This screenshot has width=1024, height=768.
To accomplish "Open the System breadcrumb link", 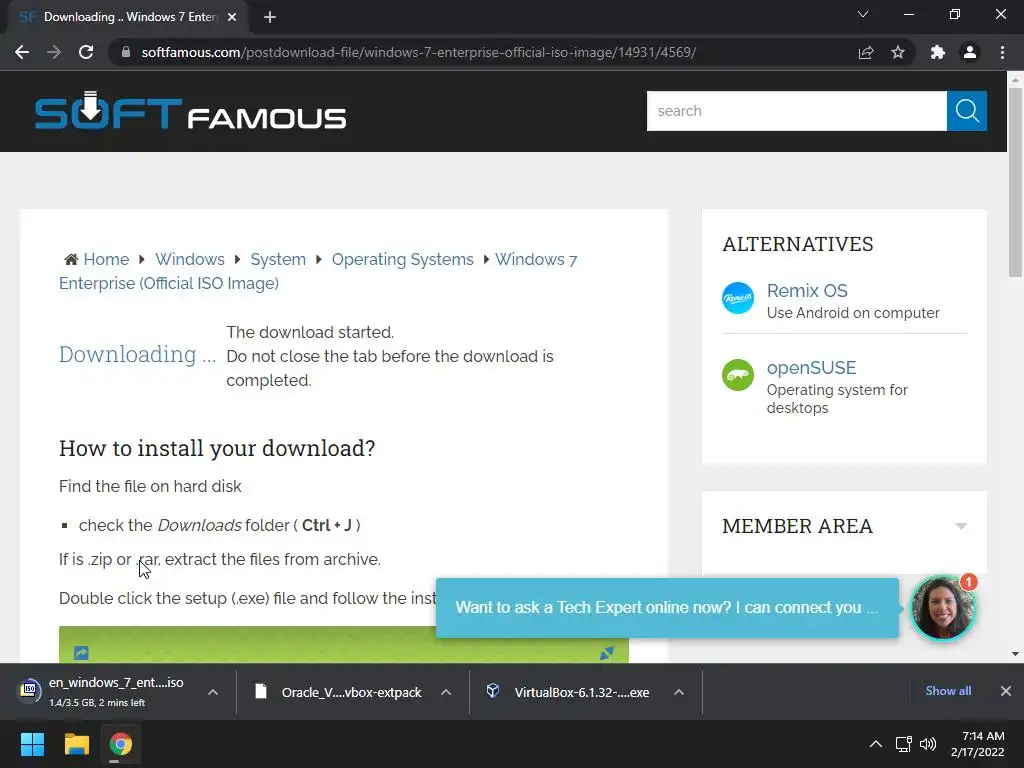I will click(278, 259).
